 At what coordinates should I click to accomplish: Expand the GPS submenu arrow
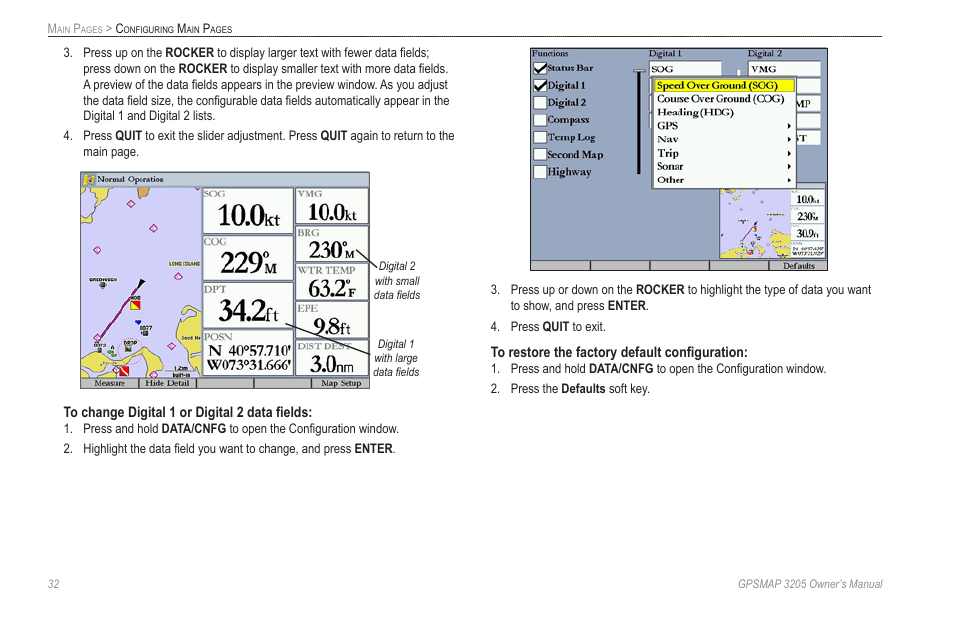click(789, 126)
